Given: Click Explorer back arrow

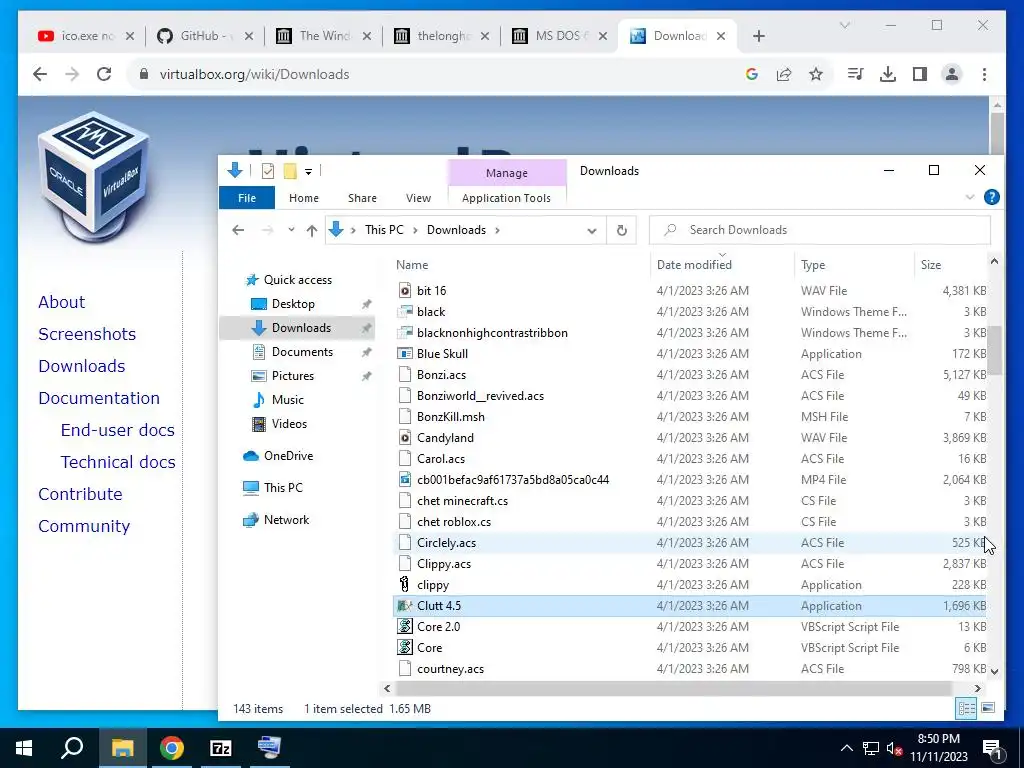Looking at the screenshot, I should pyautogui.click(x=238, y=230).
